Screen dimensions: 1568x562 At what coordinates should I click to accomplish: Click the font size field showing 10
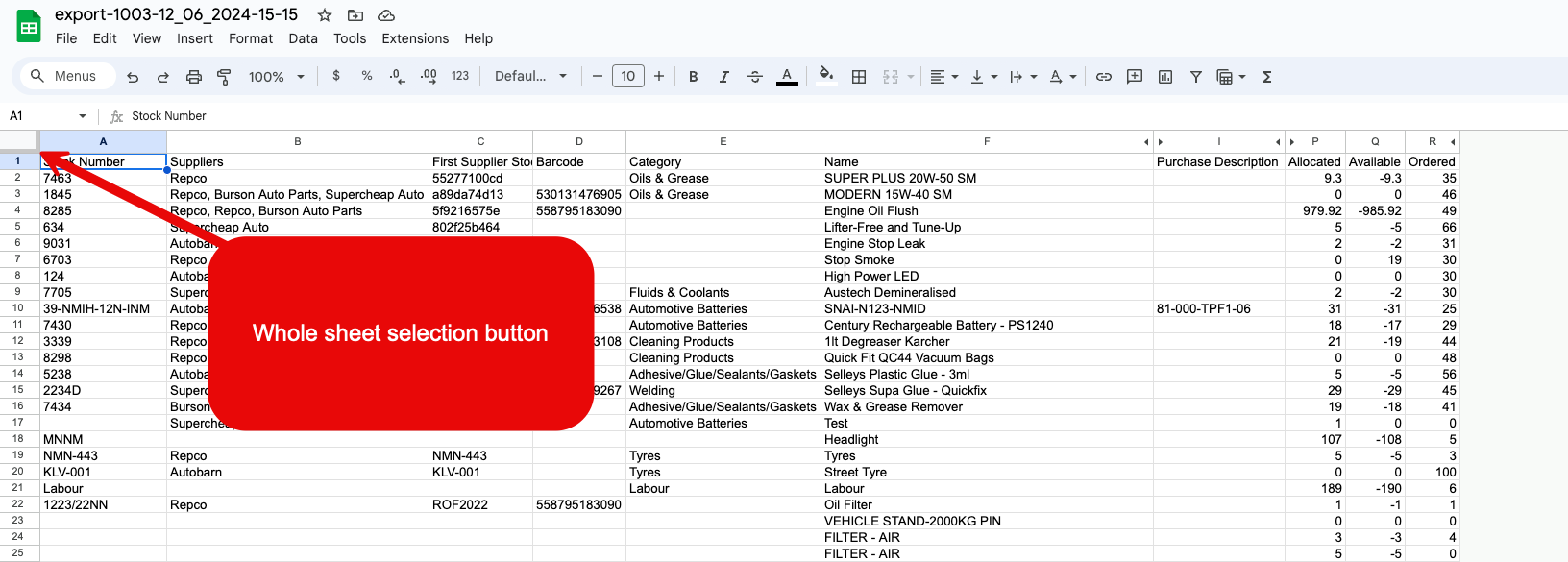628,76
